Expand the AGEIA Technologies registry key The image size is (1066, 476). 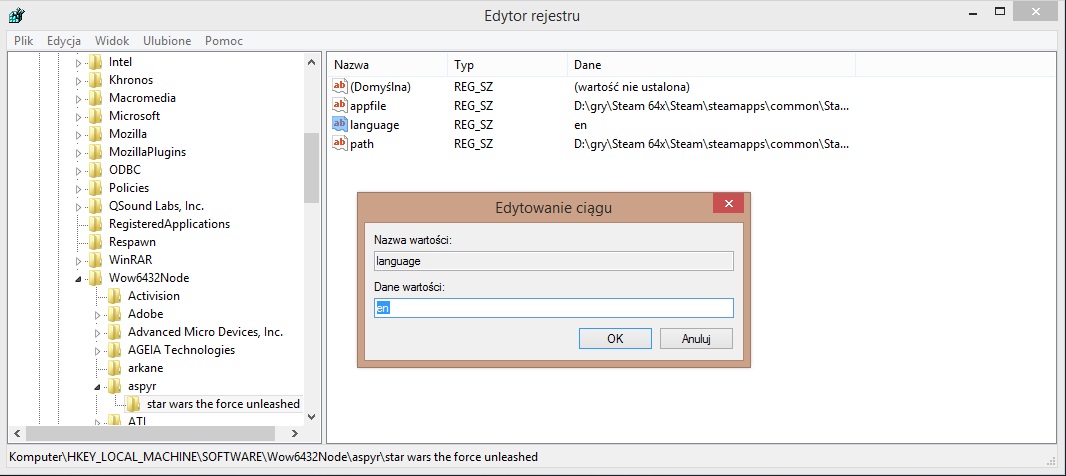(x=97, y=351)
